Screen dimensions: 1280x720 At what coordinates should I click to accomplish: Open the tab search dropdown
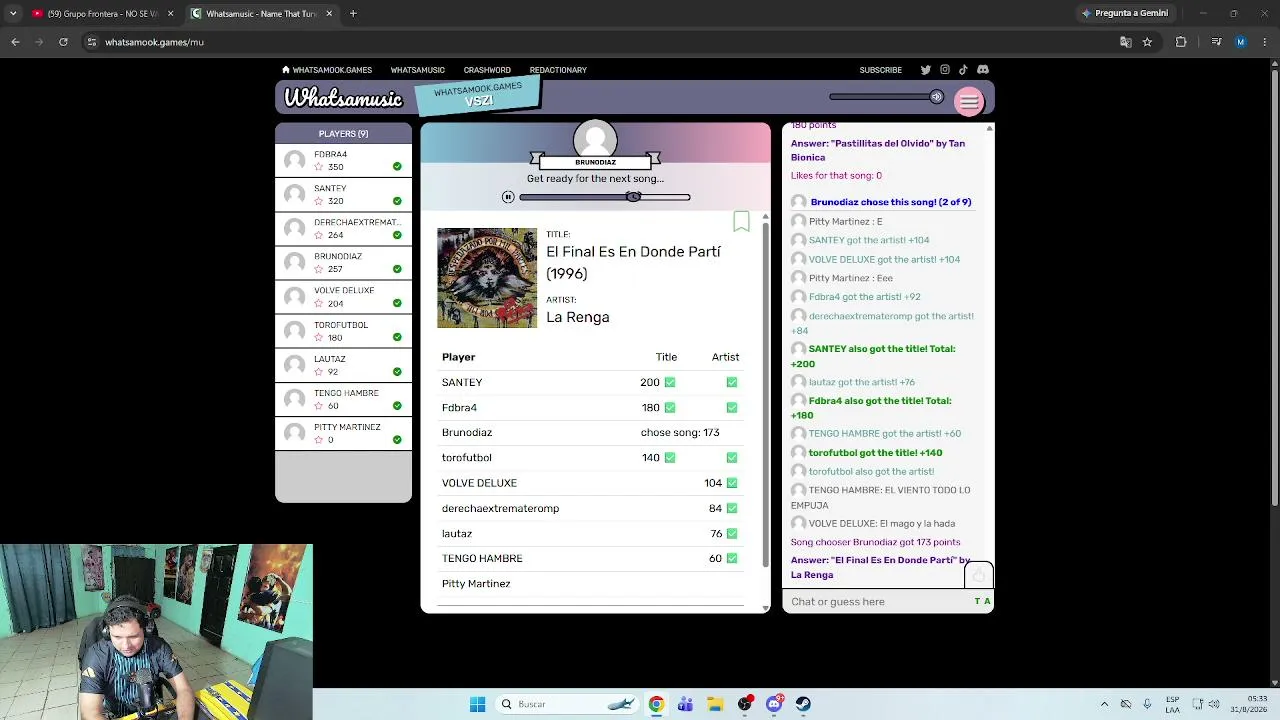[12, 14]
